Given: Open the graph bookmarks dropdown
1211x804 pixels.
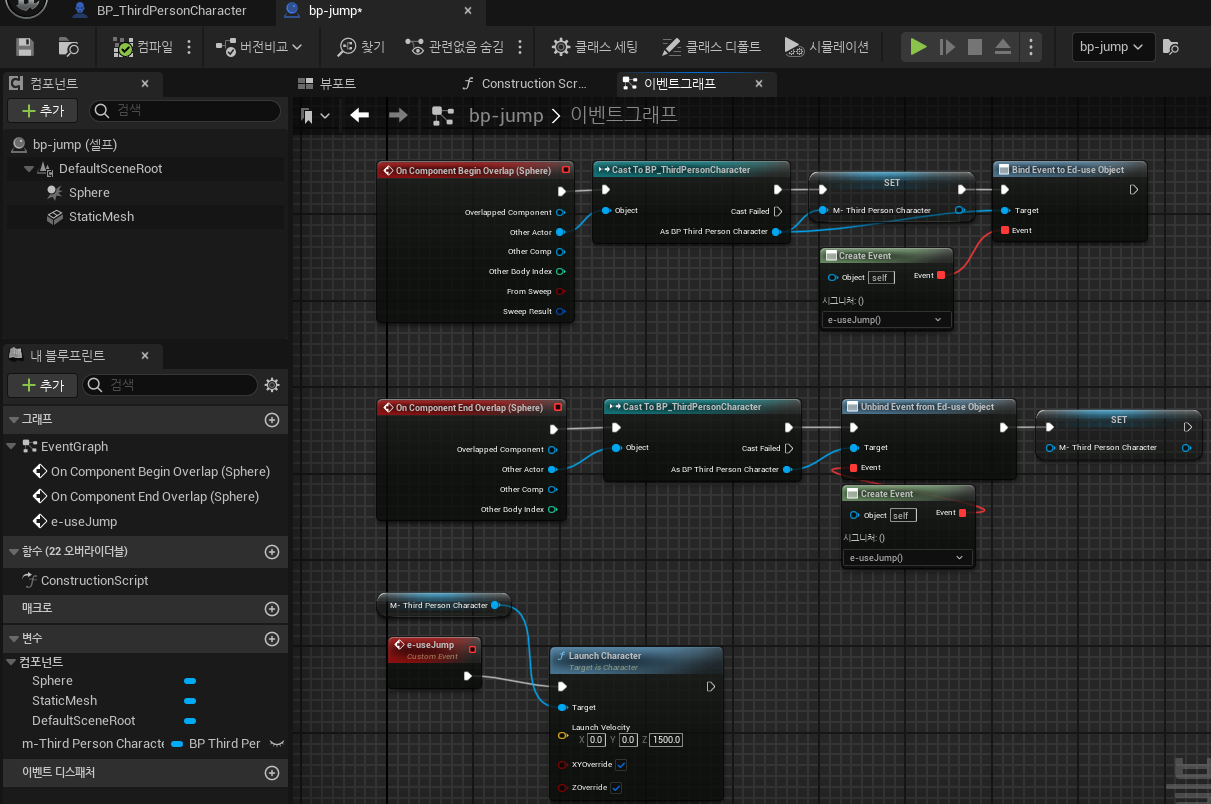Looking at the screenshot, I should click(x=316, y=116).
